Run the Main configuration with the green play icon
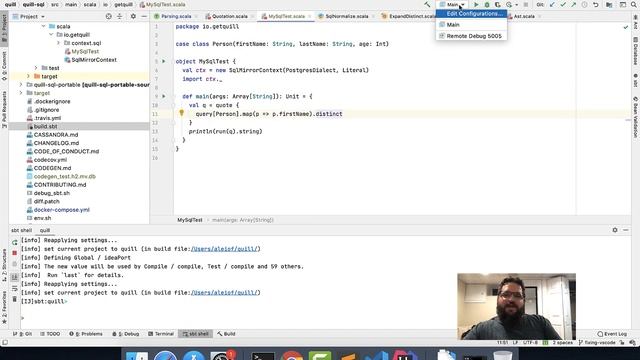Image resolution: width=640 pixels, height=360 pixels. pos(476,4)
